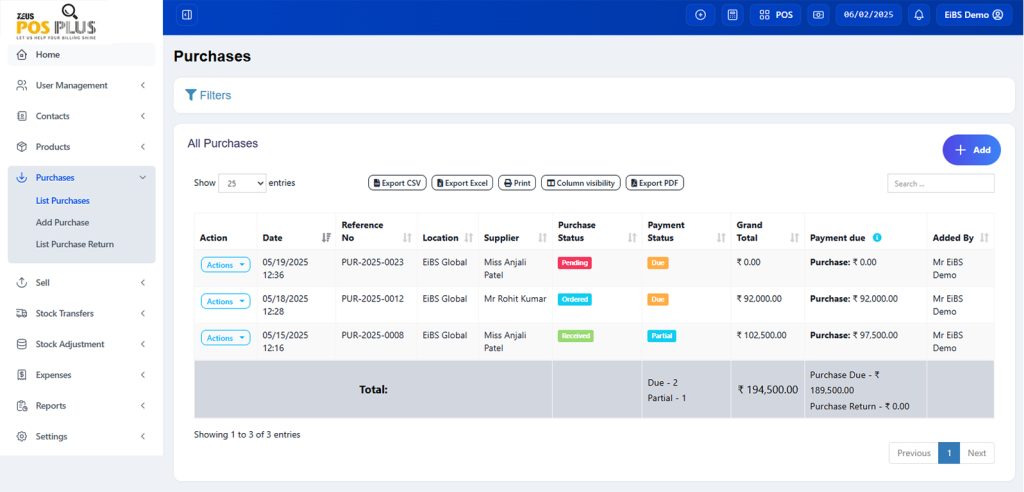Click the Products cube icon
This screenshot has height=492, width=1024.
(x=22, y=147)
